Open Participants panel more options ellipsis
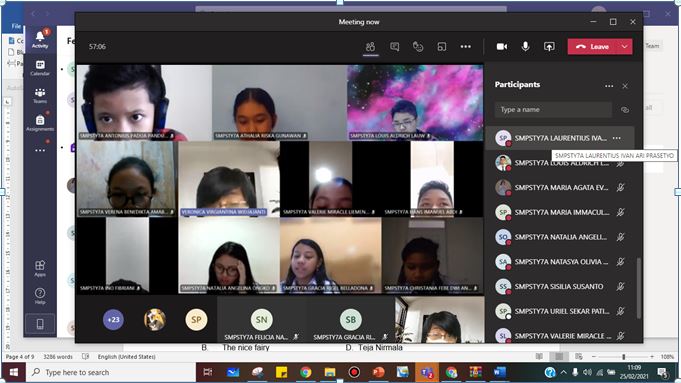Screen dimensions: 681x383 point(609,86)
